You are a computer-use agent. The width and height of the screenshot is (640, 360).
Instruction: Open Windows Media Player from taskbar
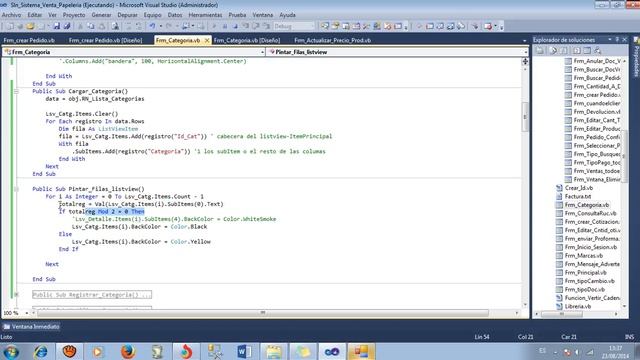click(x=98, y=351)
